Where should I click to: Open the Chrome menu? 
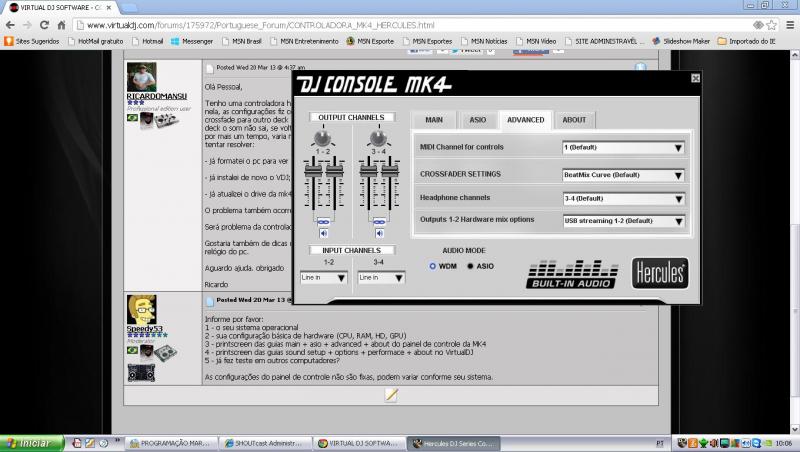coord(790,25)
